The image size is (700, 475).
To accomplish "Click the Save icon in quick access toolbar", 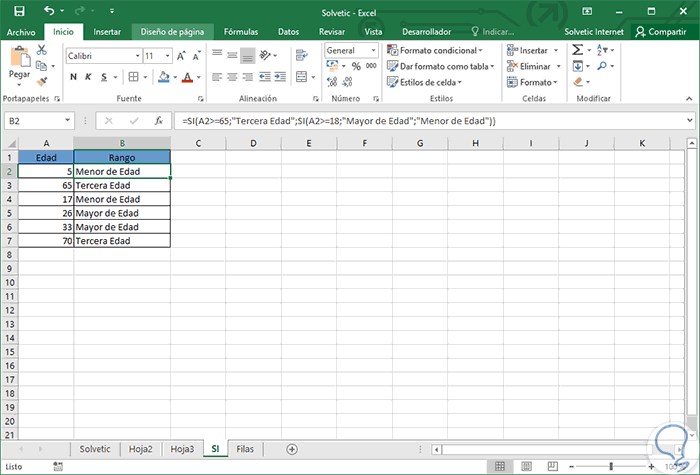I will (x=19, y=11).
